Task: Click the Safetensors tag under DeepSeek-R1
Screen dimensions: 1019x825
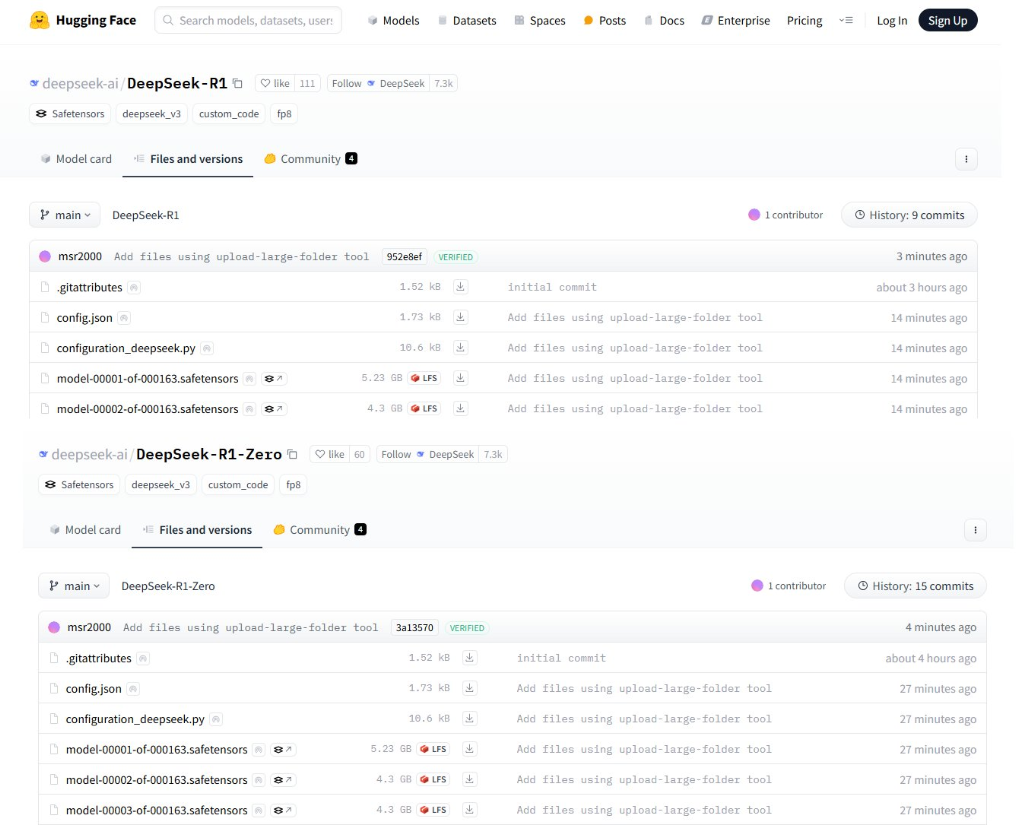Action: coord(70,114)
